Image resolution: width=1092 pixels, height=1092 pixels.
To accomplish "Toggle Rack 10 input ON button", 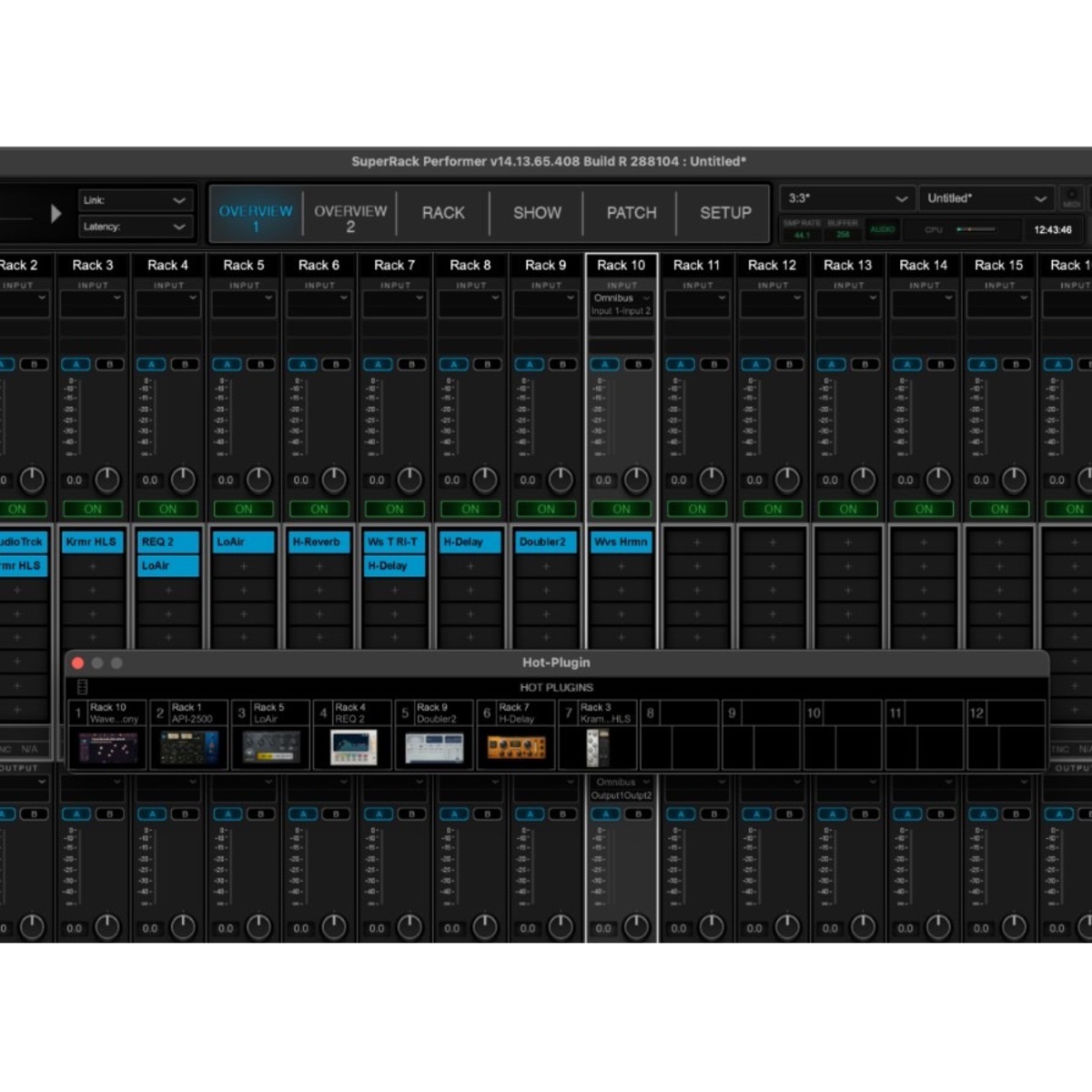I will pos(622,509).
